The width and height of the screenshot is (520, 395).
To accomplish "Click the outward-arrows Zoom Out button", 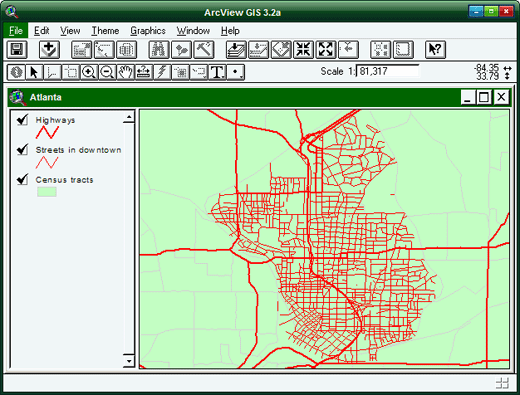I will [326, 50].
